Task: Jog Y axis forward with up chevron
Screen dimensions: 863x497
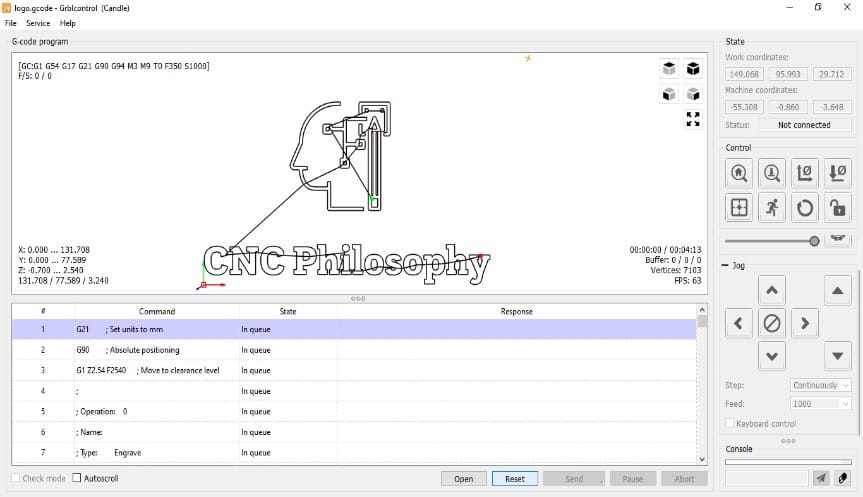Action: click(x=772, y=290)
